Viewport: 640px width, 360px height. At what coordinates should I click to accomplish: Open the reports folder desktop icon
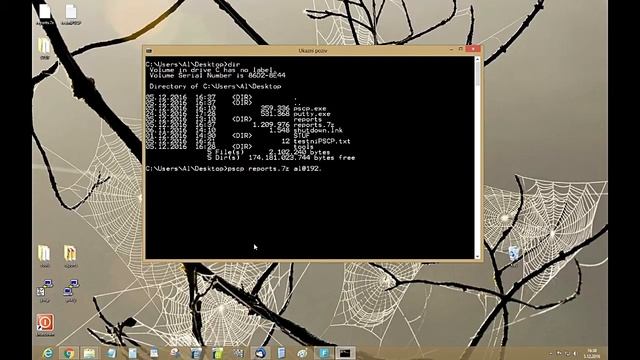(70, 256)
